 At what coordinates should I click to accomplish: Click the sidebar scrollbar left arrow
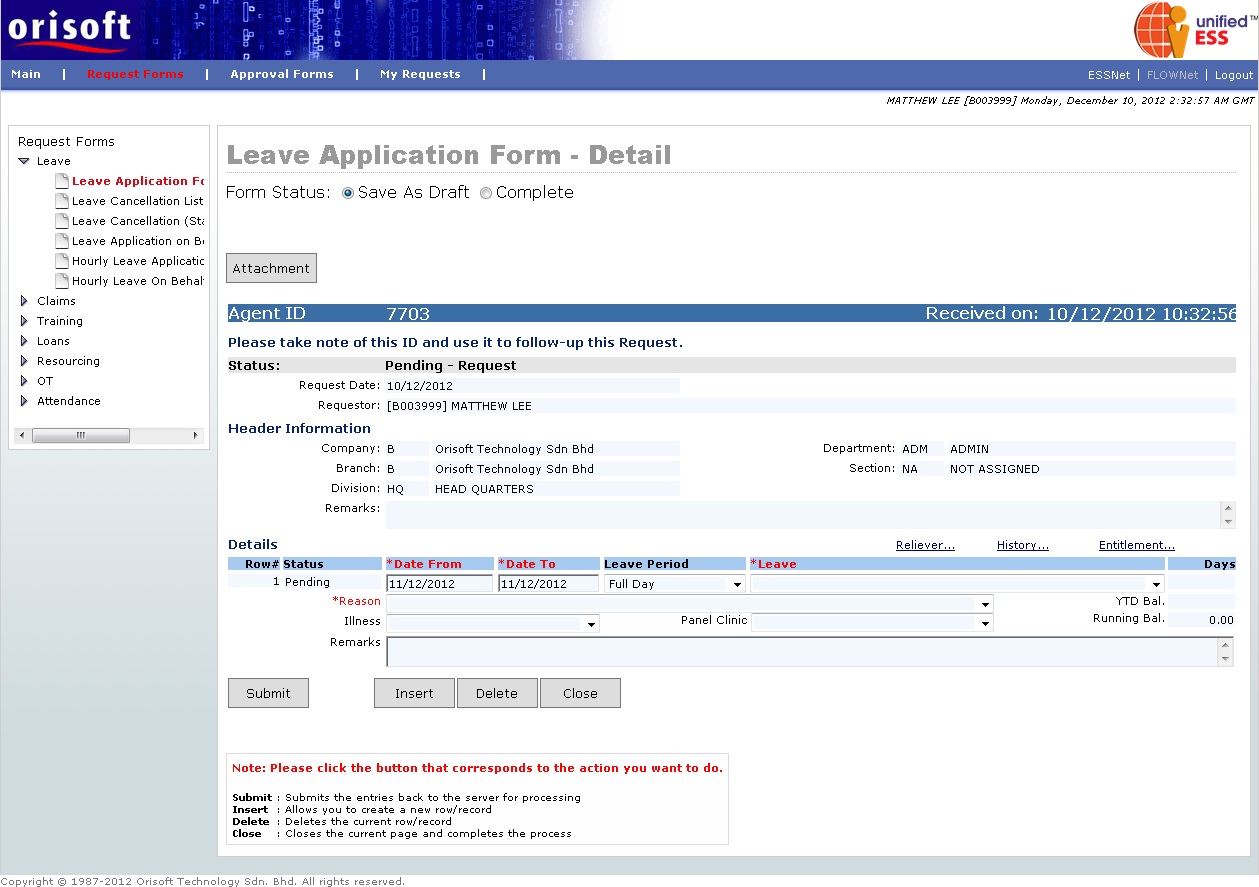tap(22, 435)
